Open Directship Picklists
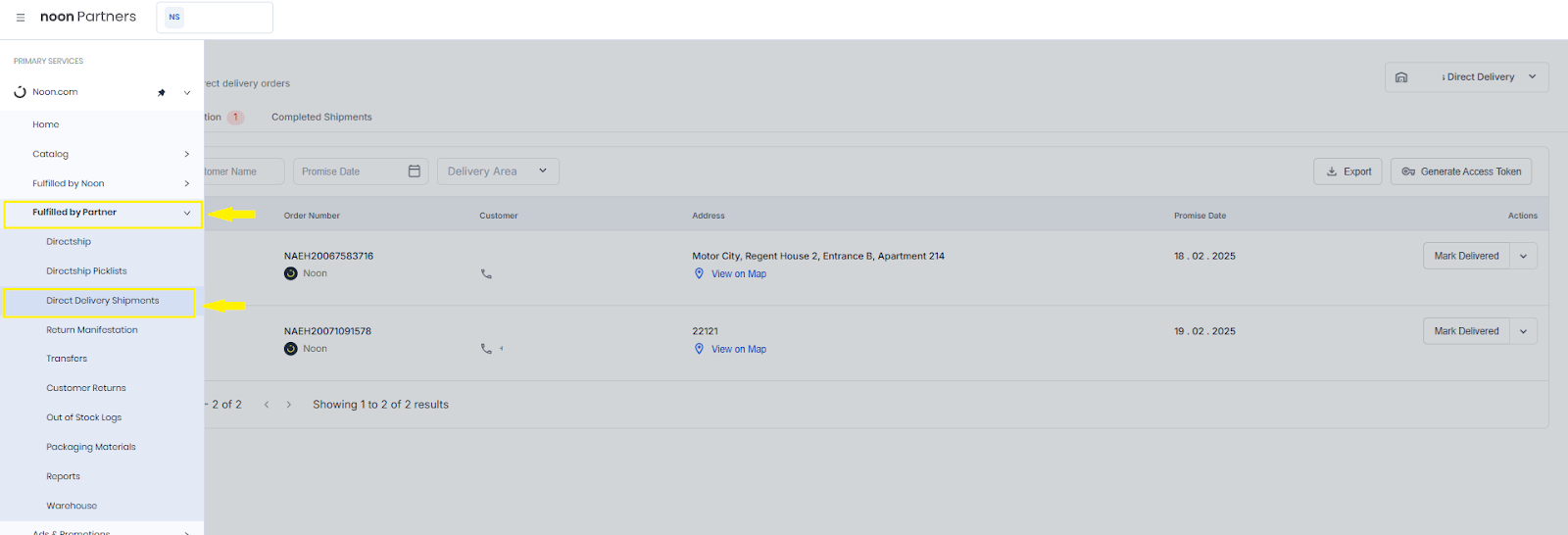Screen dimensions: 1568x535 [86, 271]
